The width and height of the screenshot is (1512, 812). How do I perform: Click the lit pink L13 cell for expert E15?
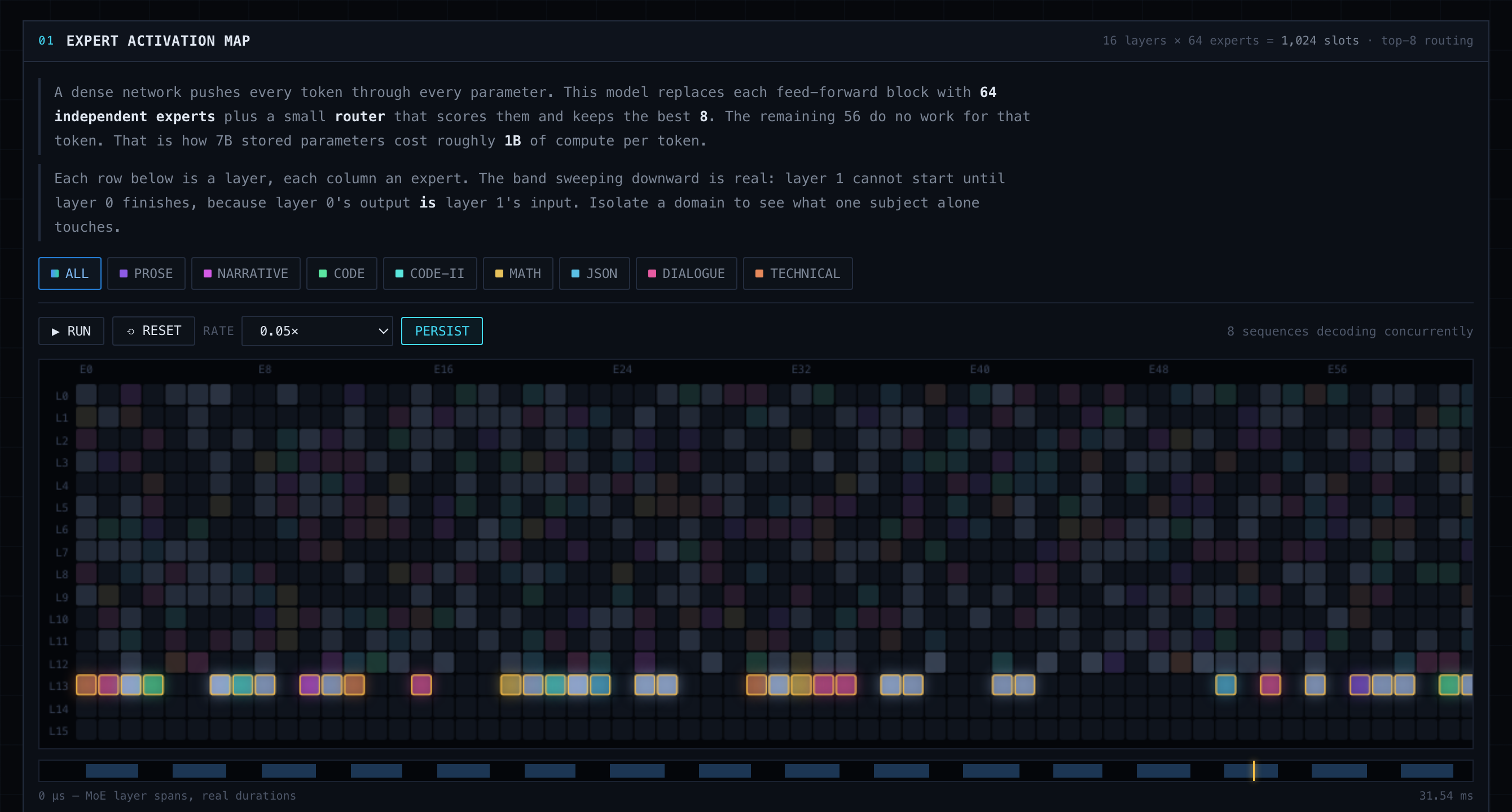tap(421, 685)
